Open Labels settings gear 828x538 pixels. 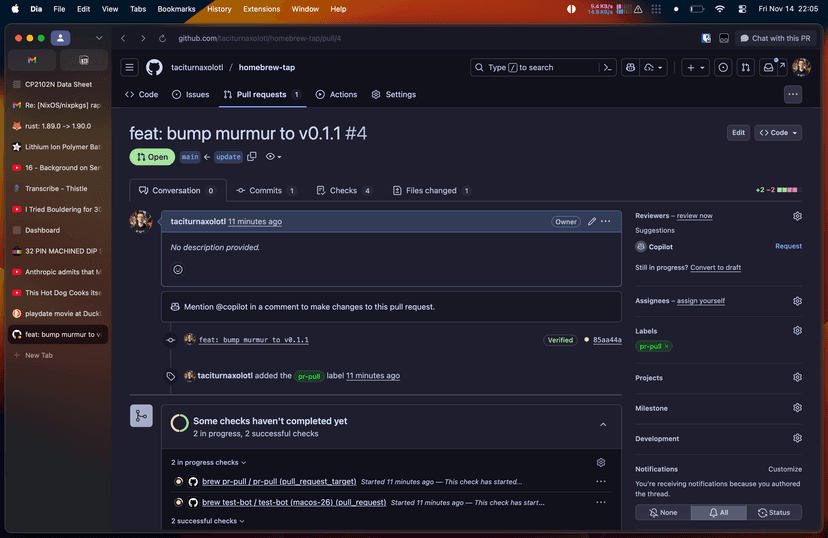(797, 331)
